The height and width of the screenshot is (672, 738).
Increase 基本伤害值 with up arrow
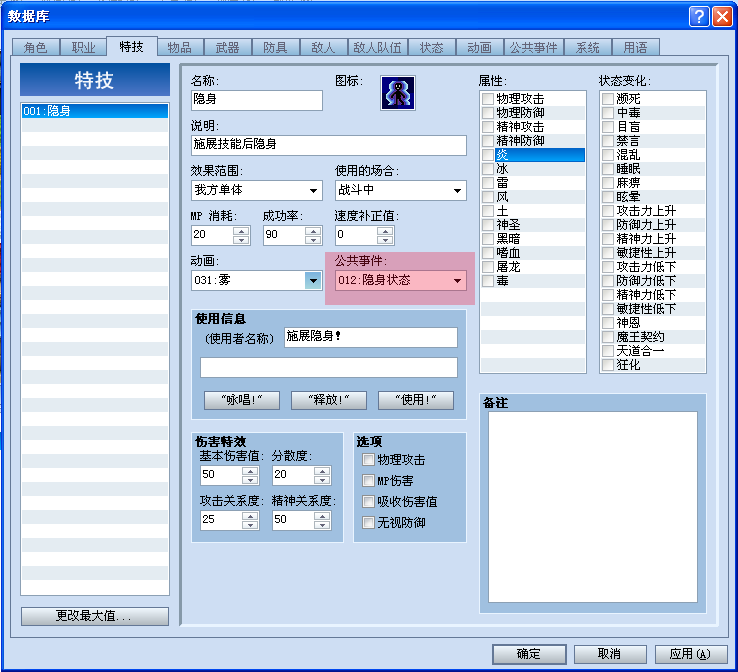pos(250,471)
